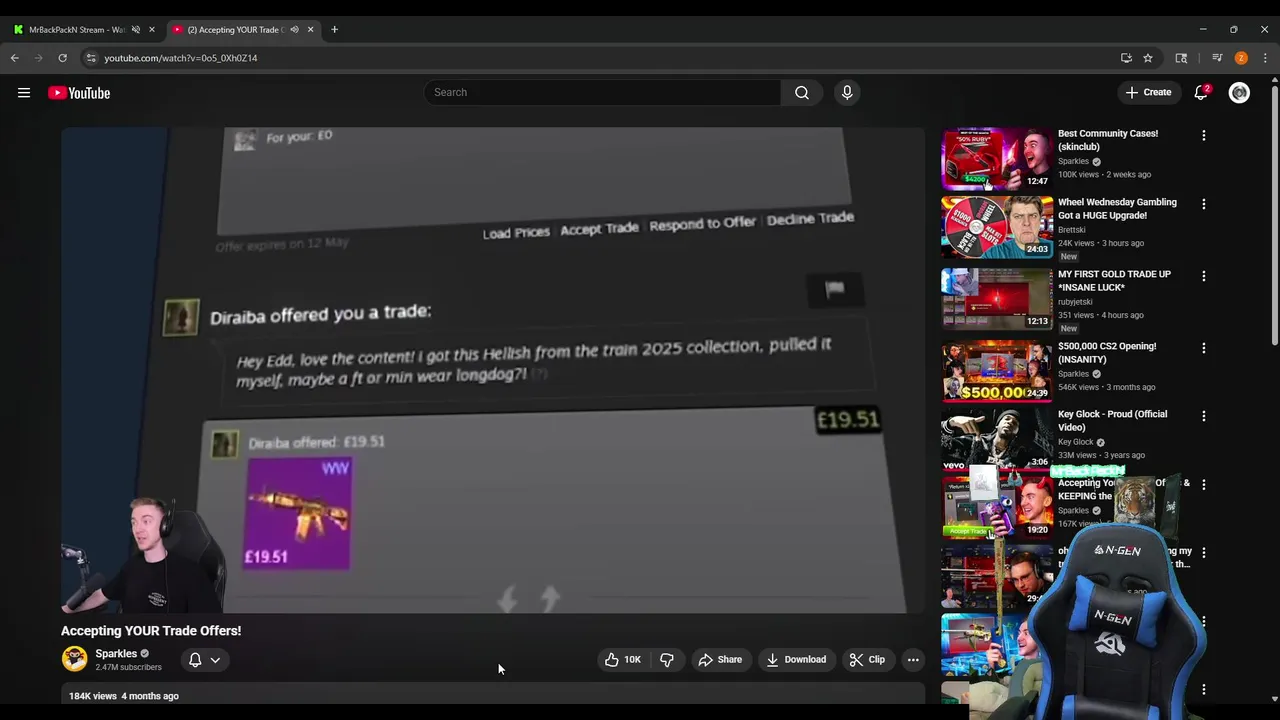Open $500,000 CS2 Opening thumbnail
This screenshot has height=720, width=1280.
(996, 370)
